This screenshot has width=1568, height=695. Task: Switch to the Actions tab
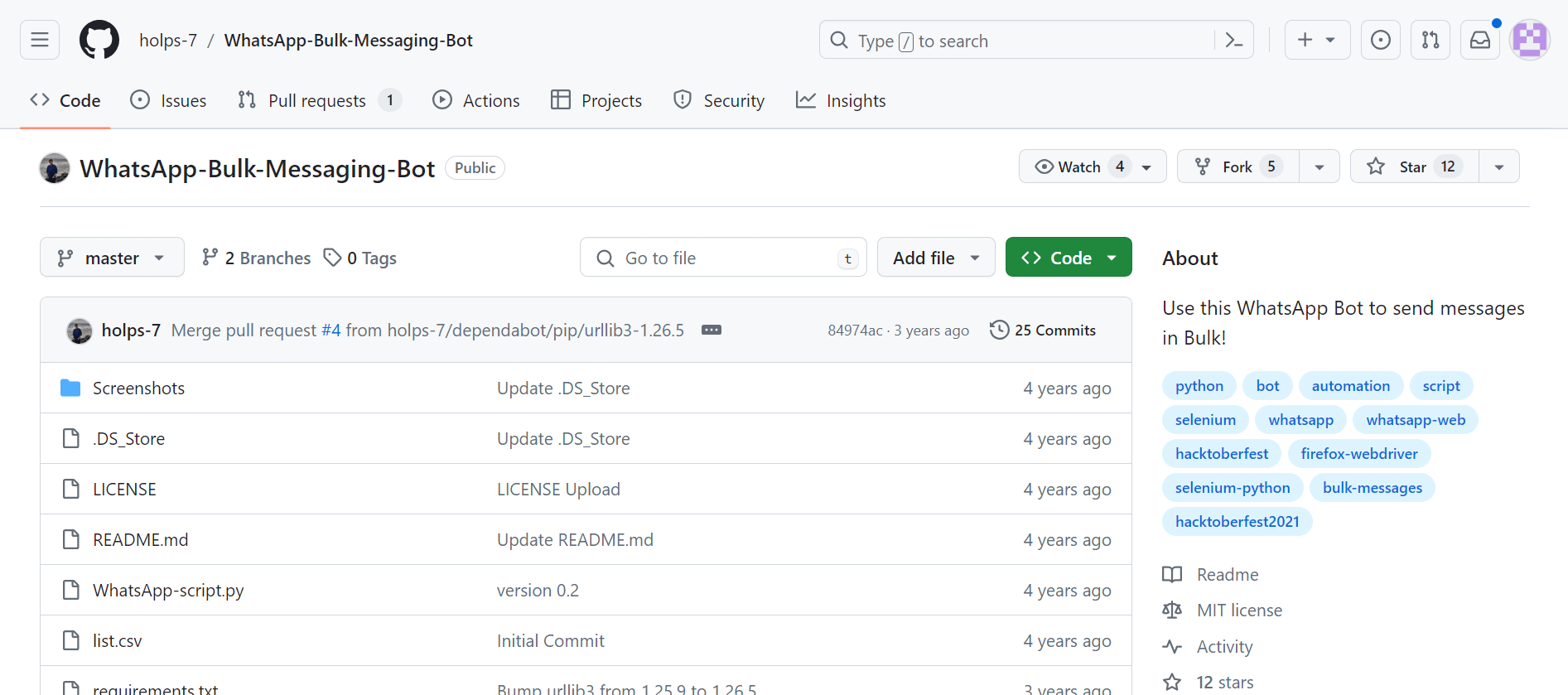476,100
